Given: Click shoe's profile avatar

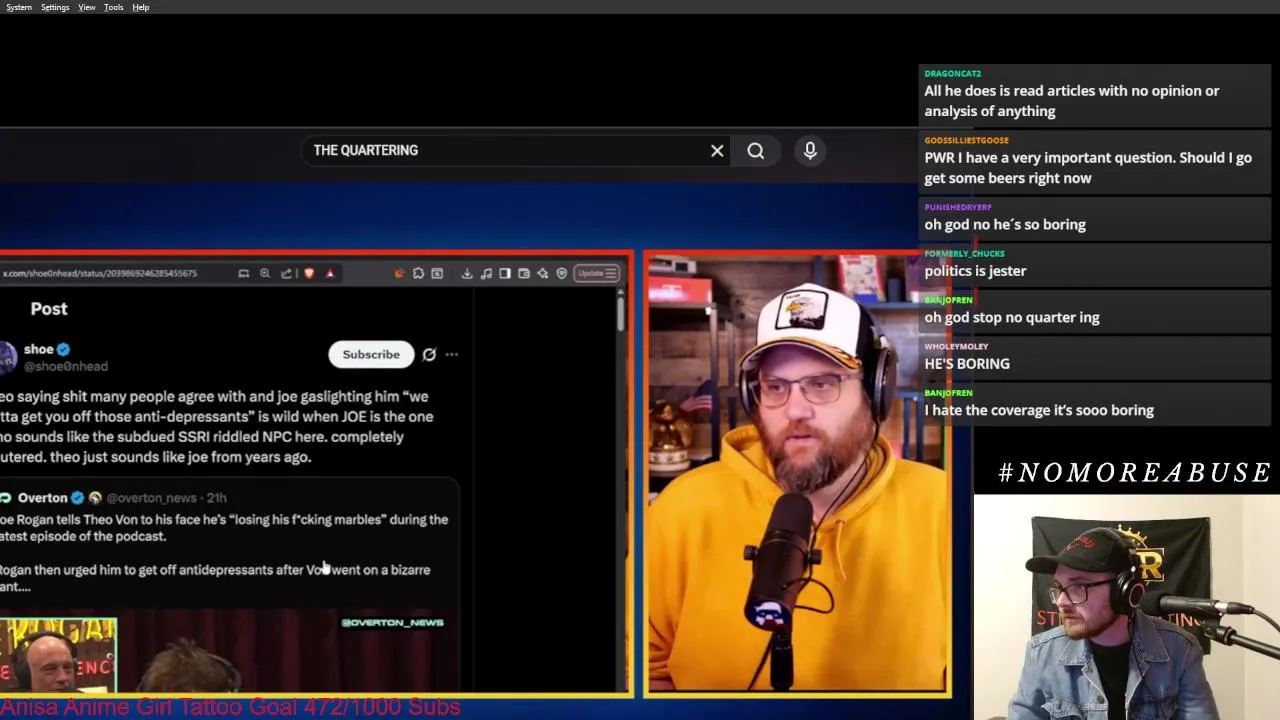Looking at the screenshot, I should (x=8, y=357).
